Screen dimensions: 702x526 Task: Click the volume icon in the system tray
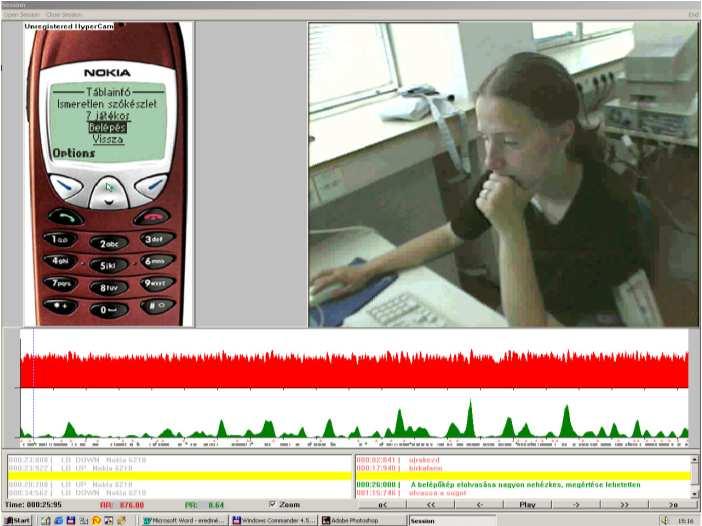pos(666,521)
